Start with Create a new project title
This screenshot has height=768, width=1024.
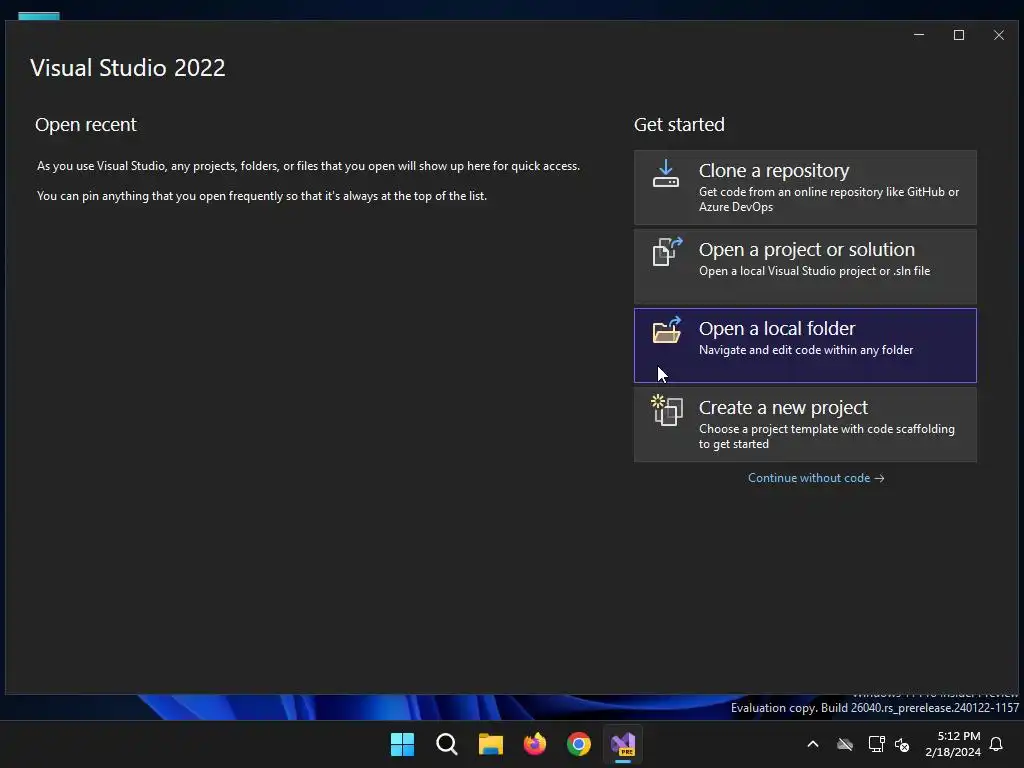[x=783, y=408]
